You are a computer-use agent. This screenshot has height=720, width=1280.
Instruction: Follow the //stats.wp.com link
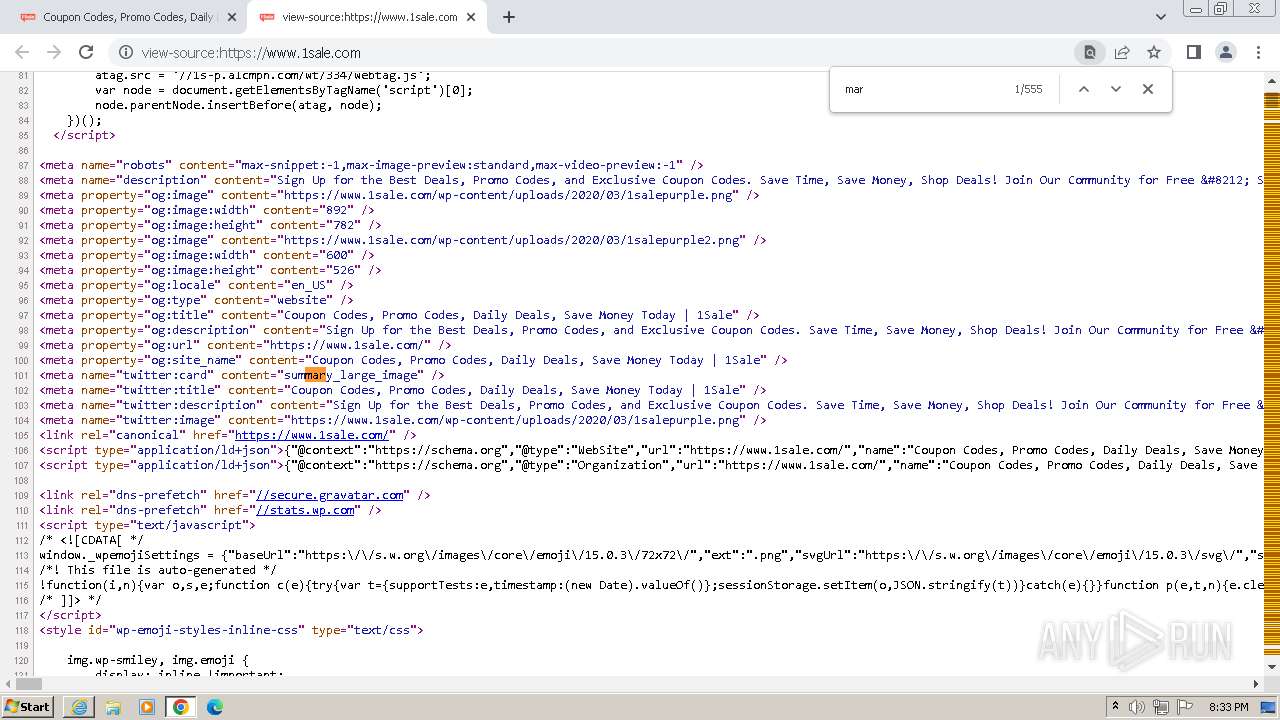click(x=305, y=510)
